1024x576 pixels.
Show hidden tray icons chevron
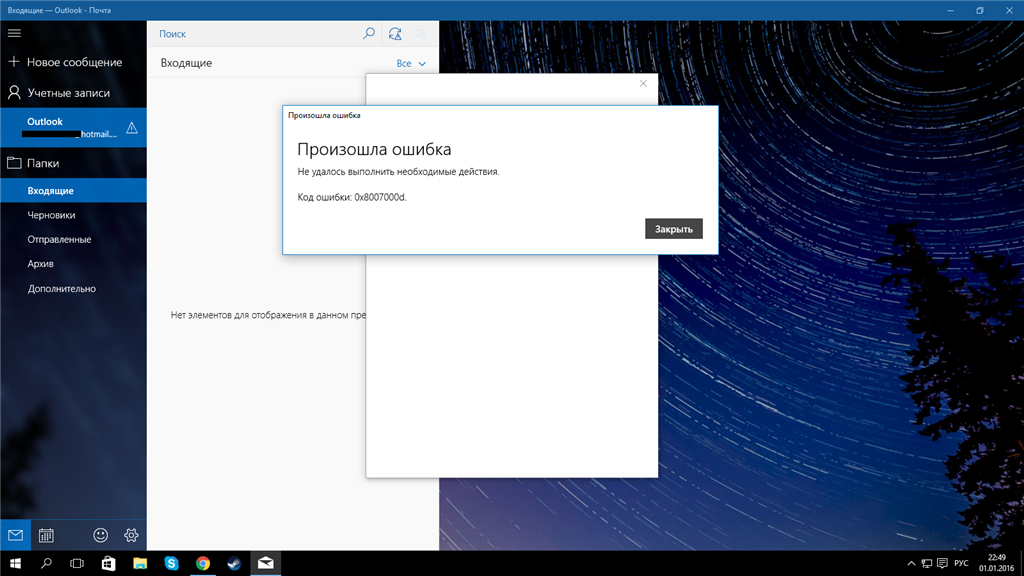pos(911,563)
